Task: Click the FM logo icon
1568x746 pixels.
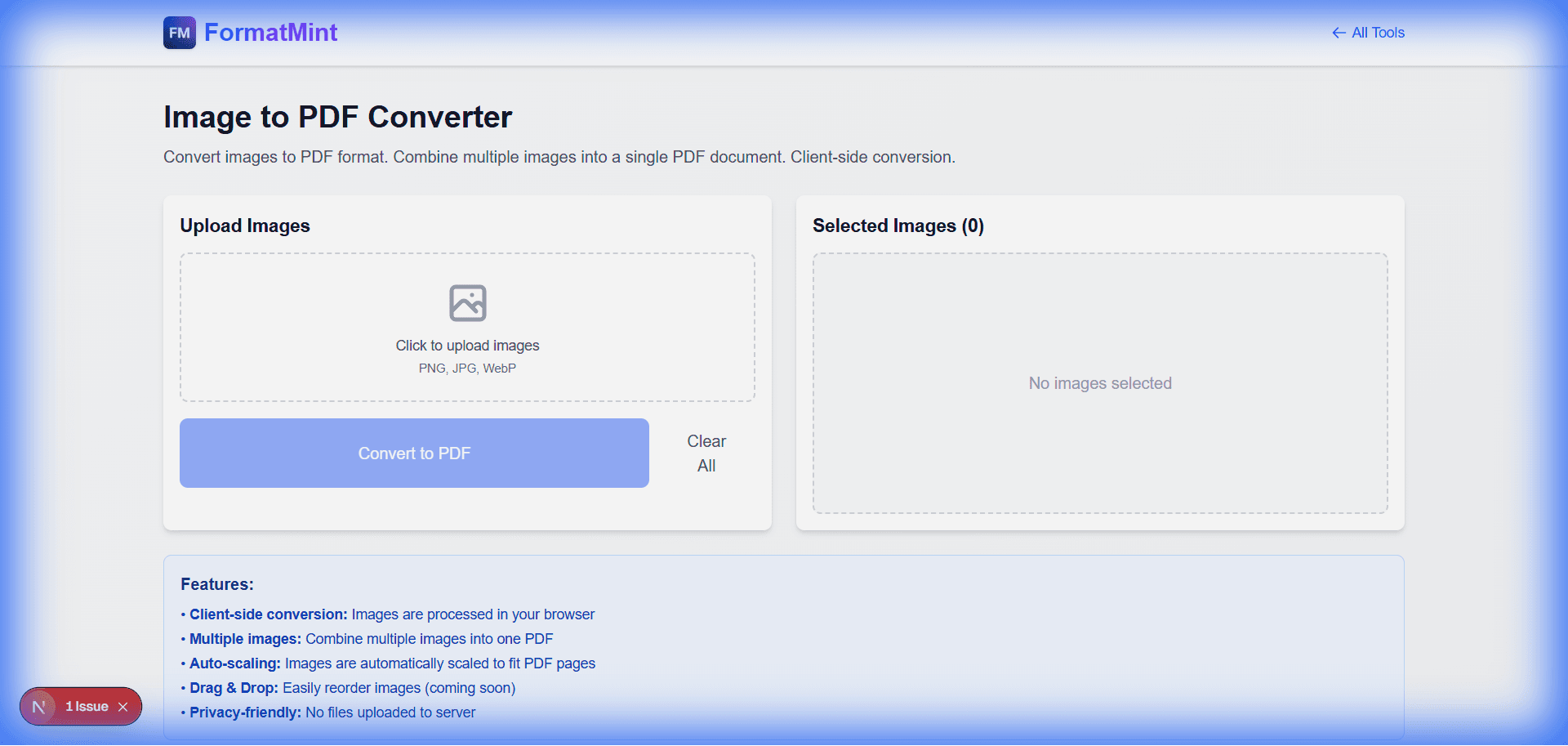Action: 179,33
